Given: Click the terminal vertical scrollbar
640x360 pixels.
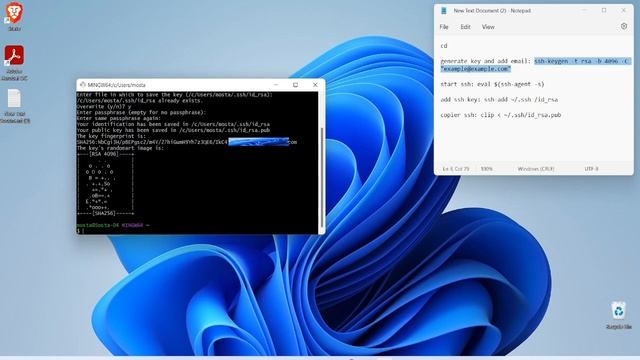Looking at the screenshot, I should (x=322, y=178).
